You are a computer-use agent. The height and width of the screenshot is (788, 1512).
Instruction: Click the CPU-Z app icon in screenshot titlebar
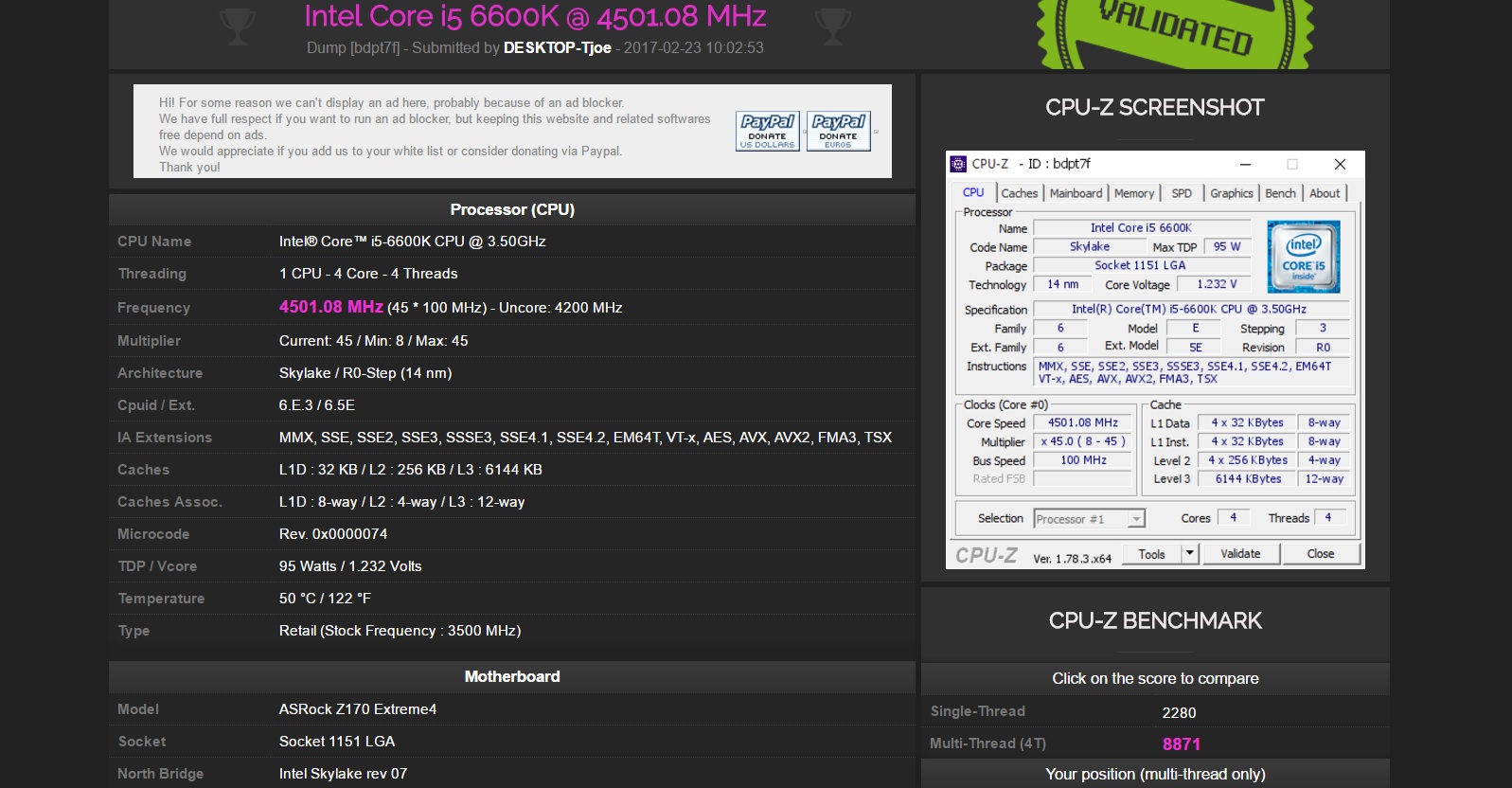pos(958,164)
